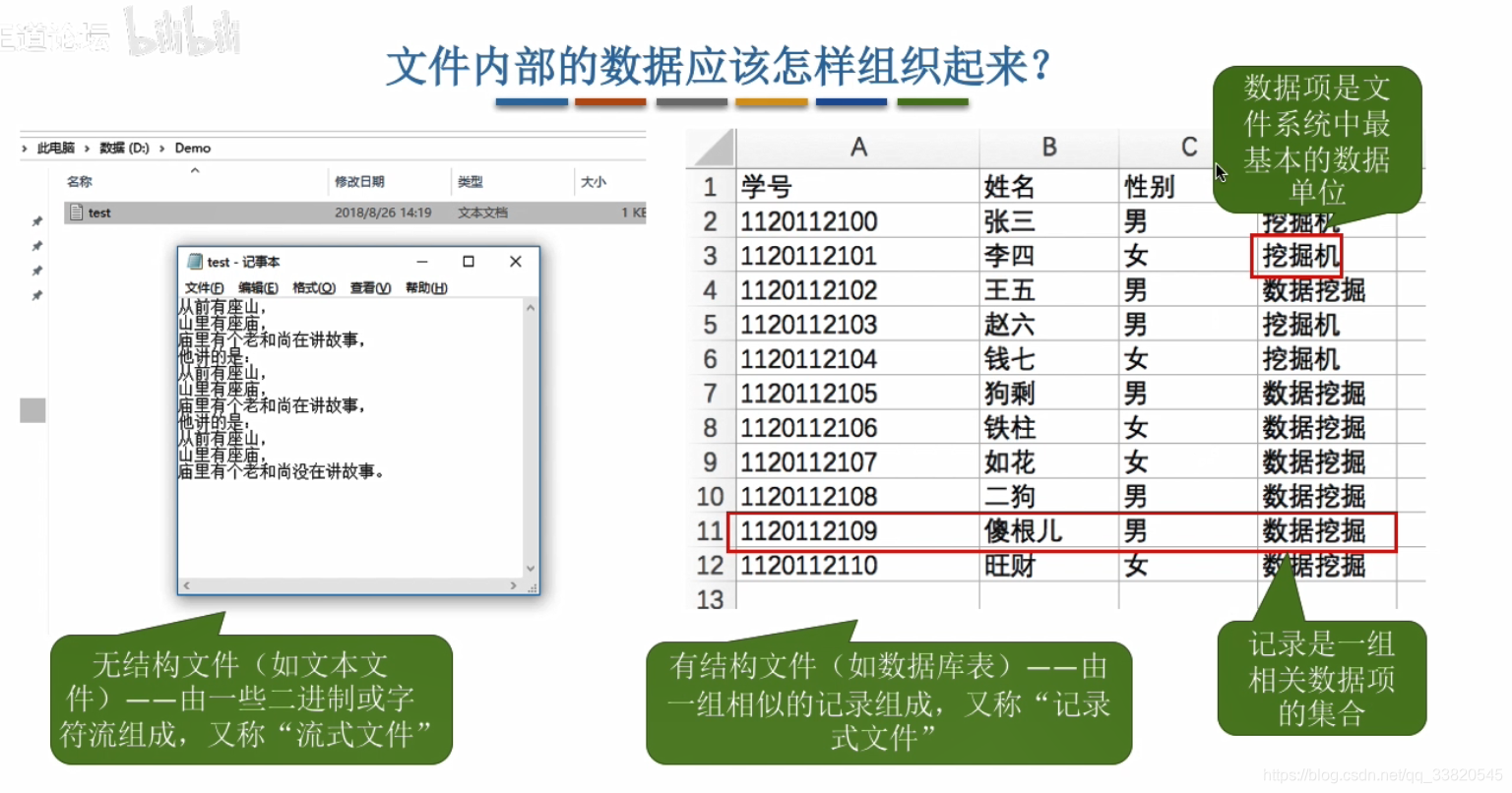This screenshot has height=793, width=1512.
Task: Expand the chevron between 数据 (D:) and Demo
Action: (x=161, y=149)
